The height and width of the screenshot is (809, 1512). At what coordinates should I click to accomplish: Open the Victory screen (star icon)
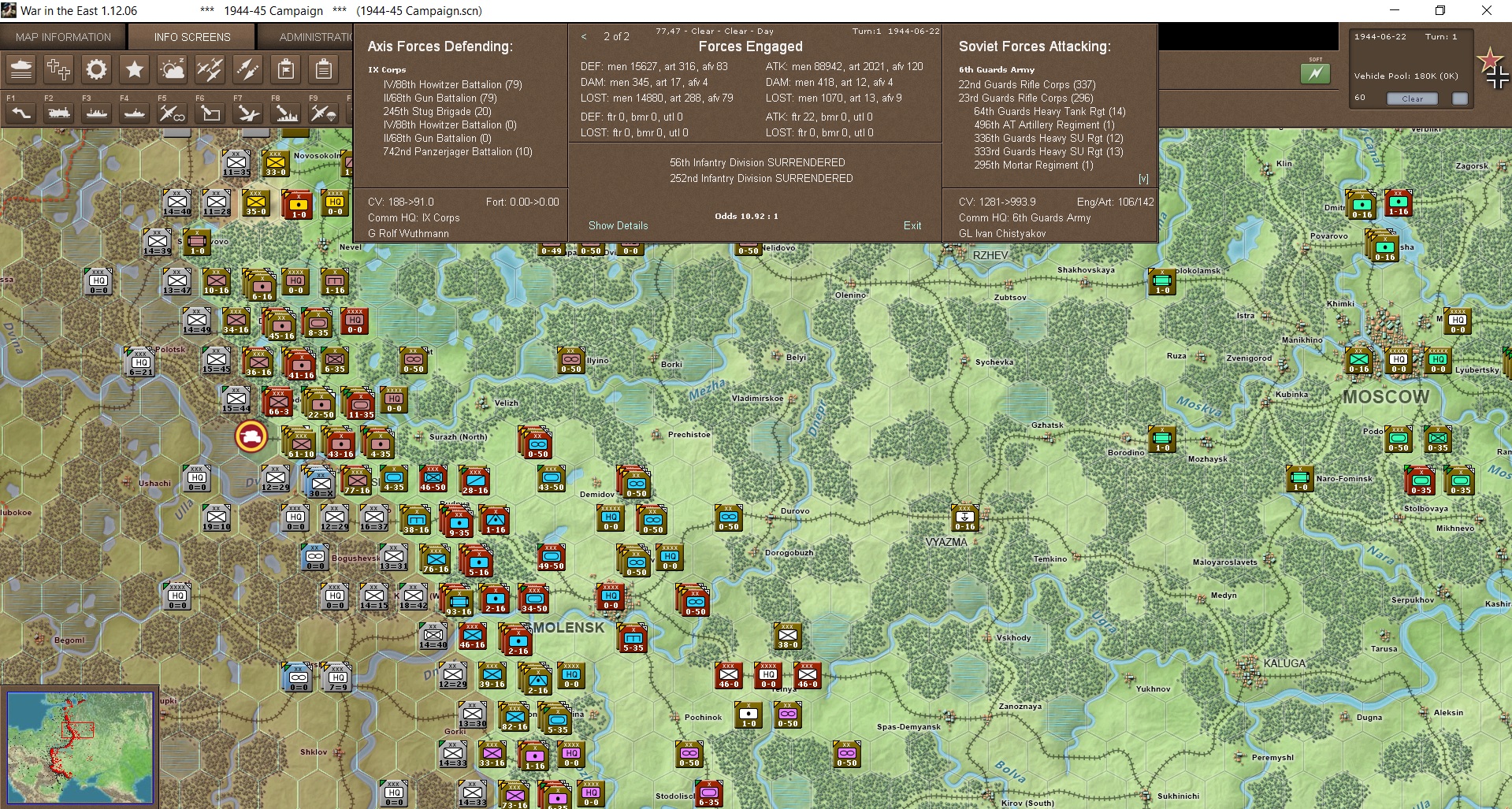[x=135, y=70]
